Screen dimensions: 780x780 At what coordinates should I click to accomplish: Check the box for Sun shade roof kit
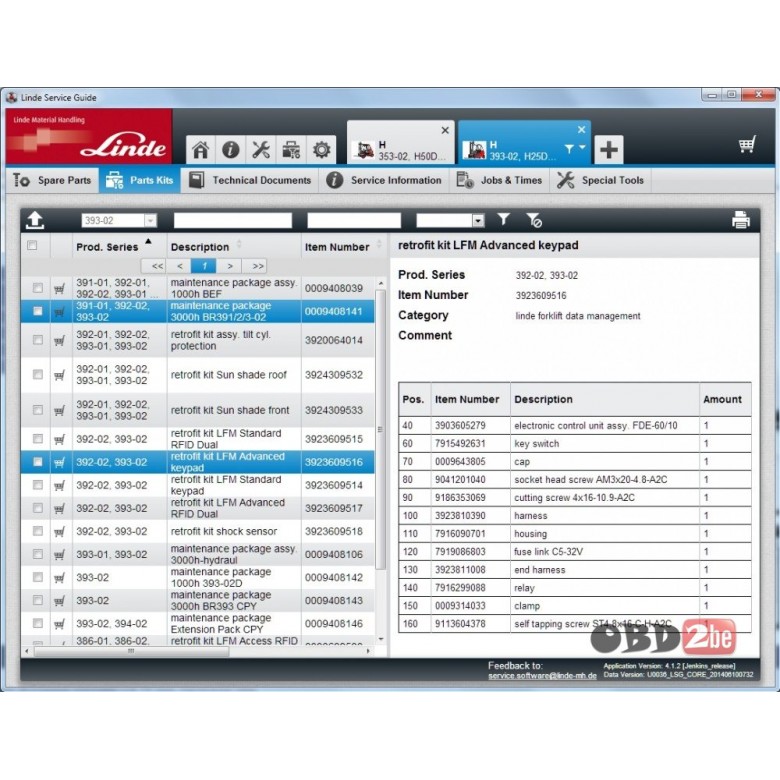click(x=38, y=374)
